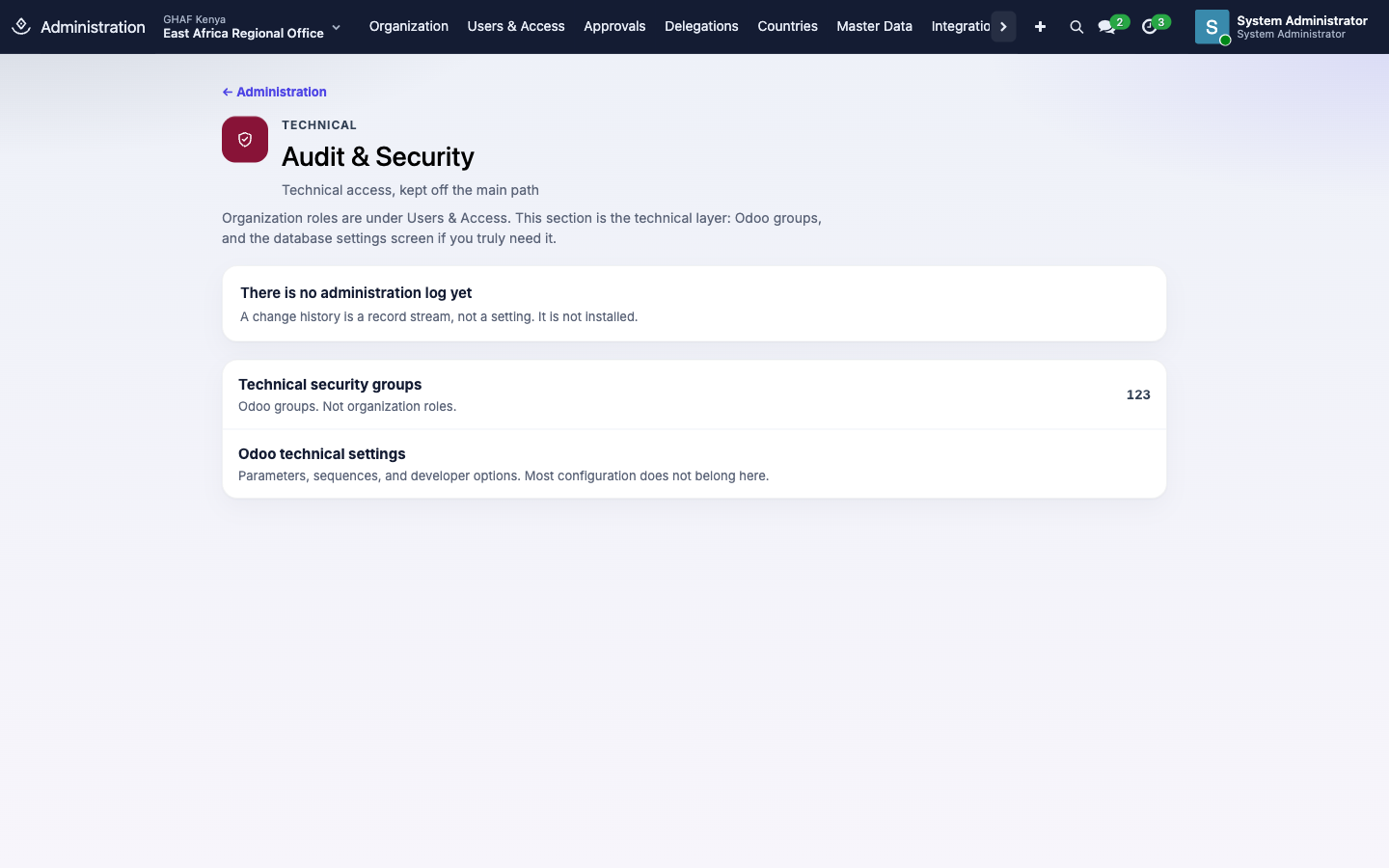Open the System Administrator user menu
1389x868 pixels.
[1282, 27]
